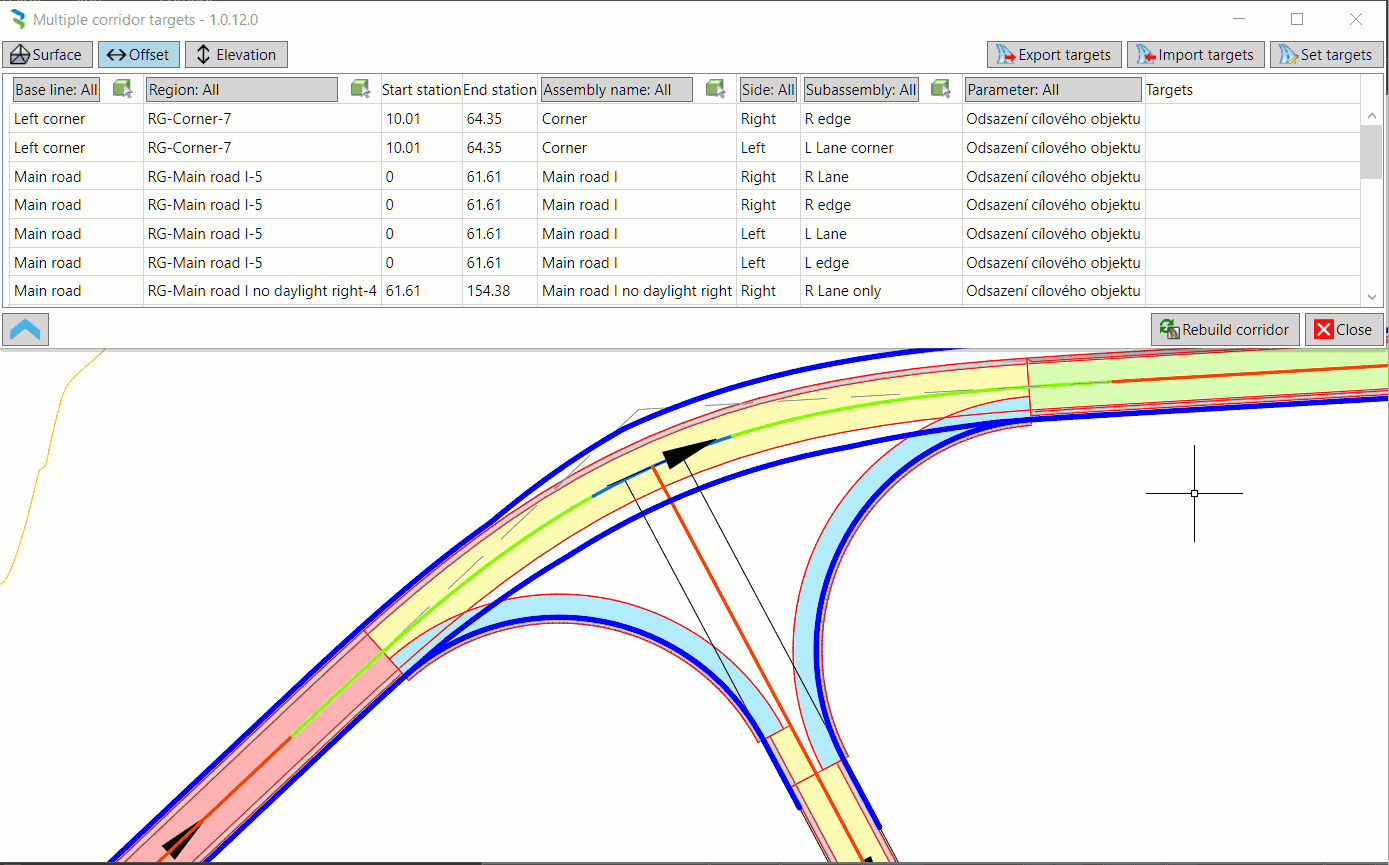
Task: Toggle the Offset target type
Action: [139, 55]
